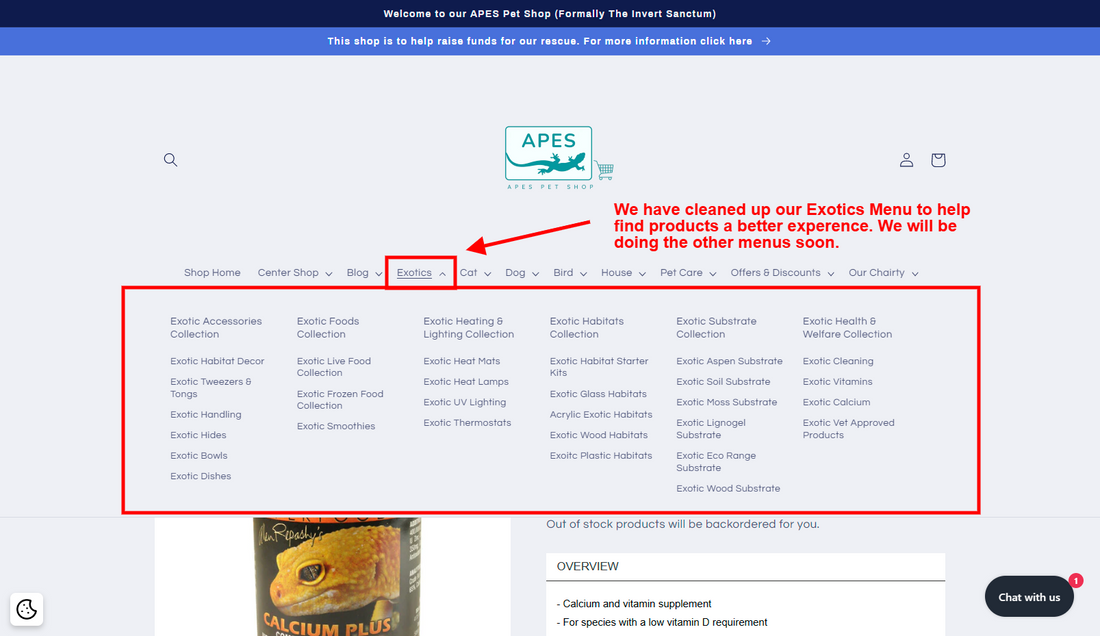Browse Exotic Eco Range Substrate
1100x636 pixels.
[716, 461]
